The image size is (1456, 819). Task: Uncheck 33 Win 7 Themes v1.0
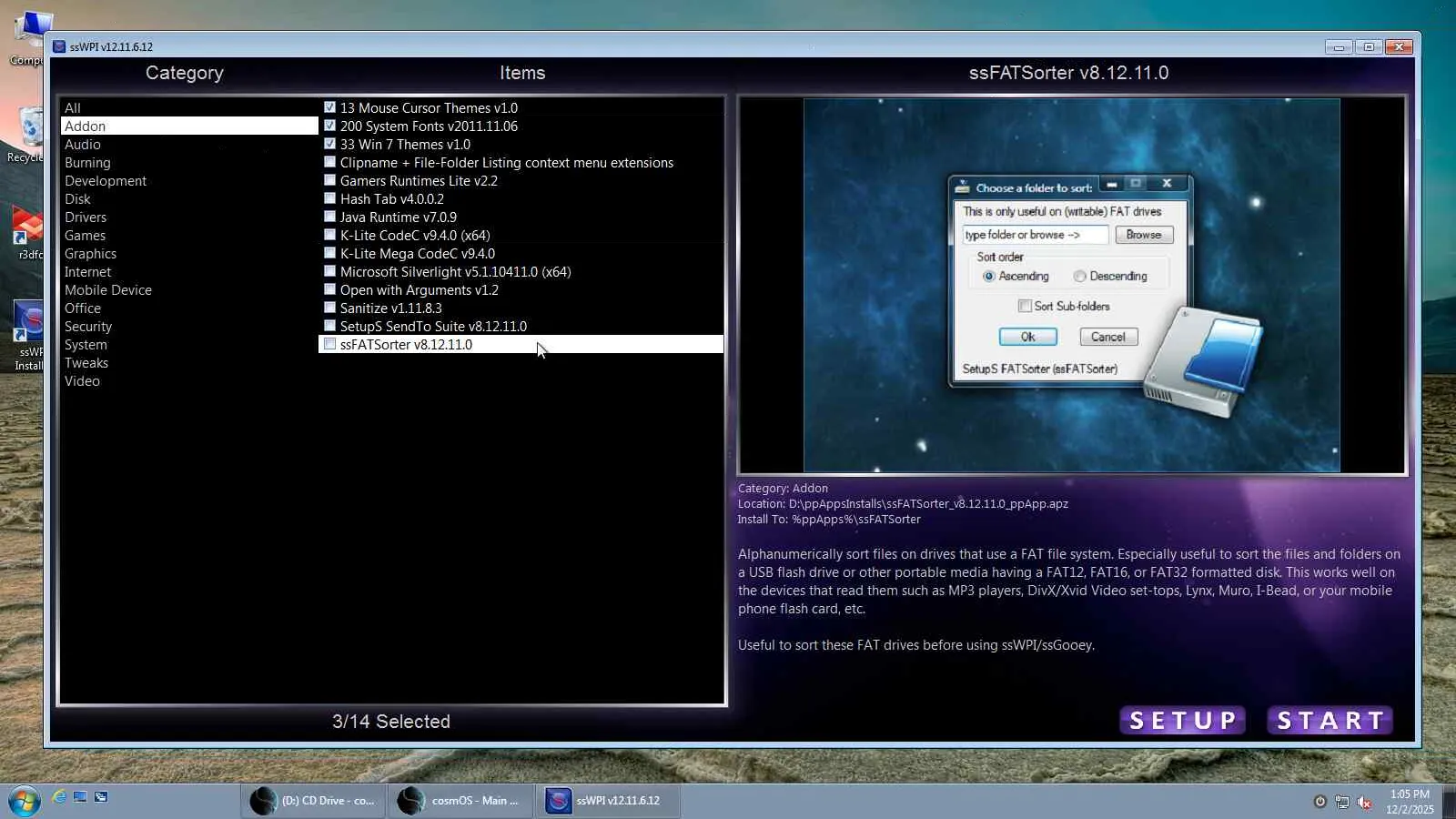pyautogui.click(x=330, y=144)
